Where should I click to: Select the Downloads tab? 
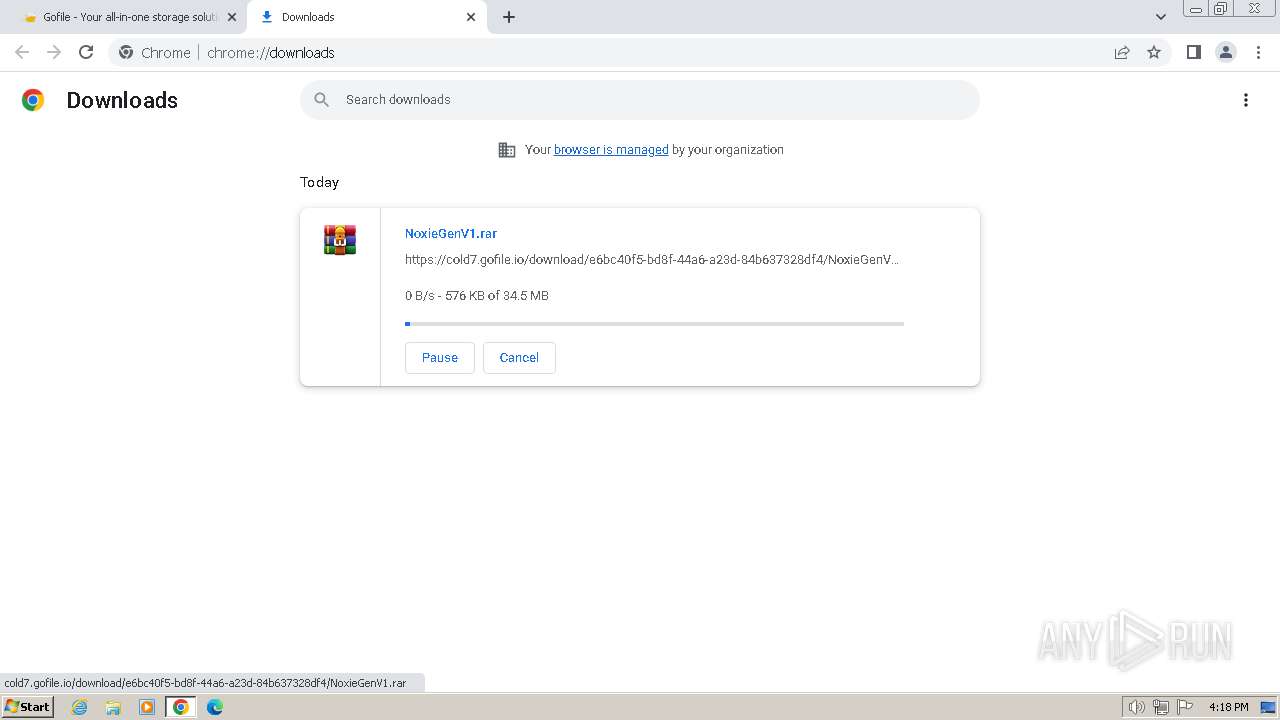(368, 17)
